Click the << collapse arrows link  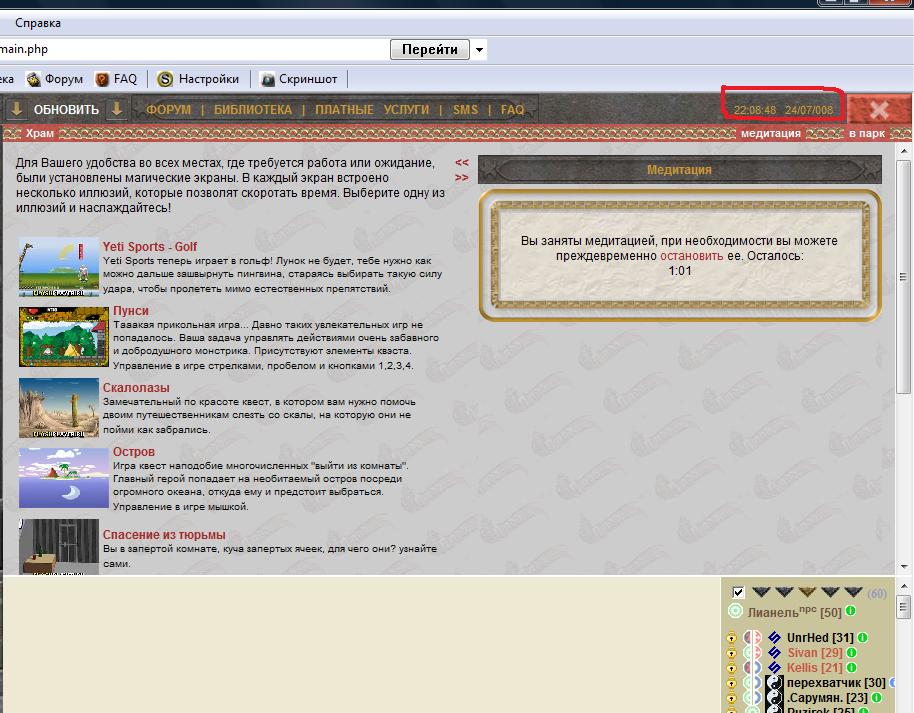pos(462,163)
